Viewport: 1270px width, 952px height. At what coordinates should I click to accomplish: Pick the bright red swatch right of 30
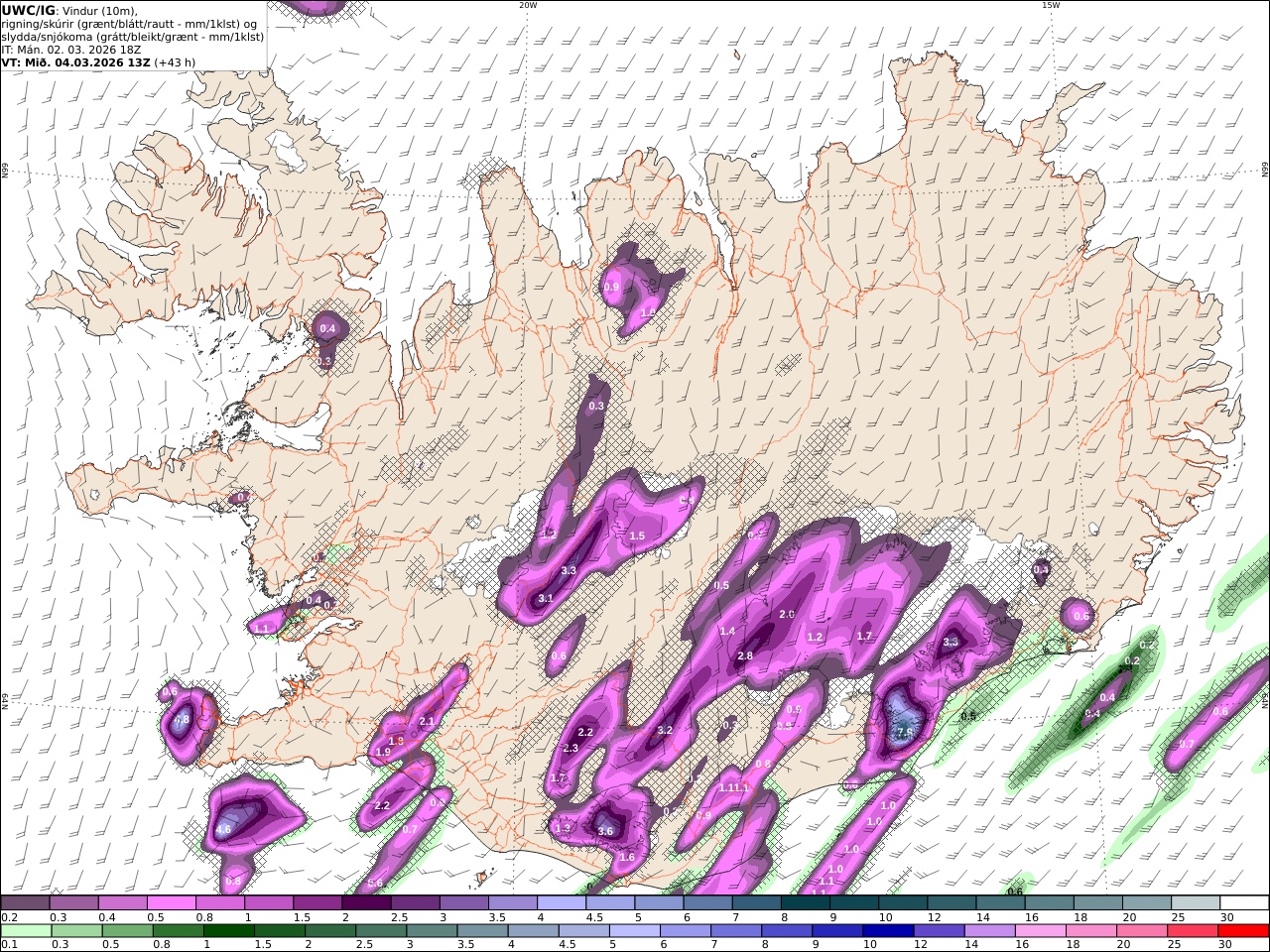click(x=1243, y=930)
